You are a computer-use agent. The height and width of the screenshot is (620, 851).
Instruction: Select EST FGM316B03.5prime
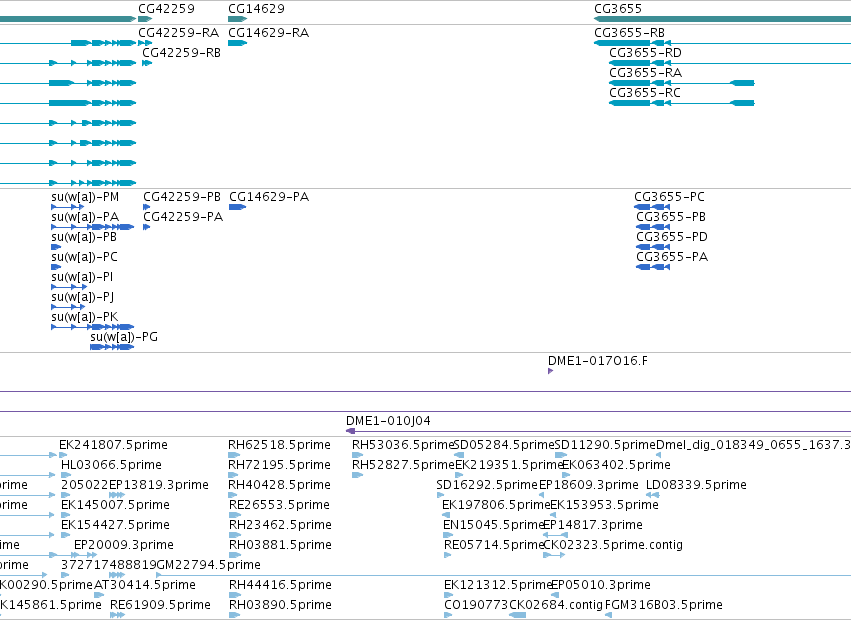pos(663,605)
